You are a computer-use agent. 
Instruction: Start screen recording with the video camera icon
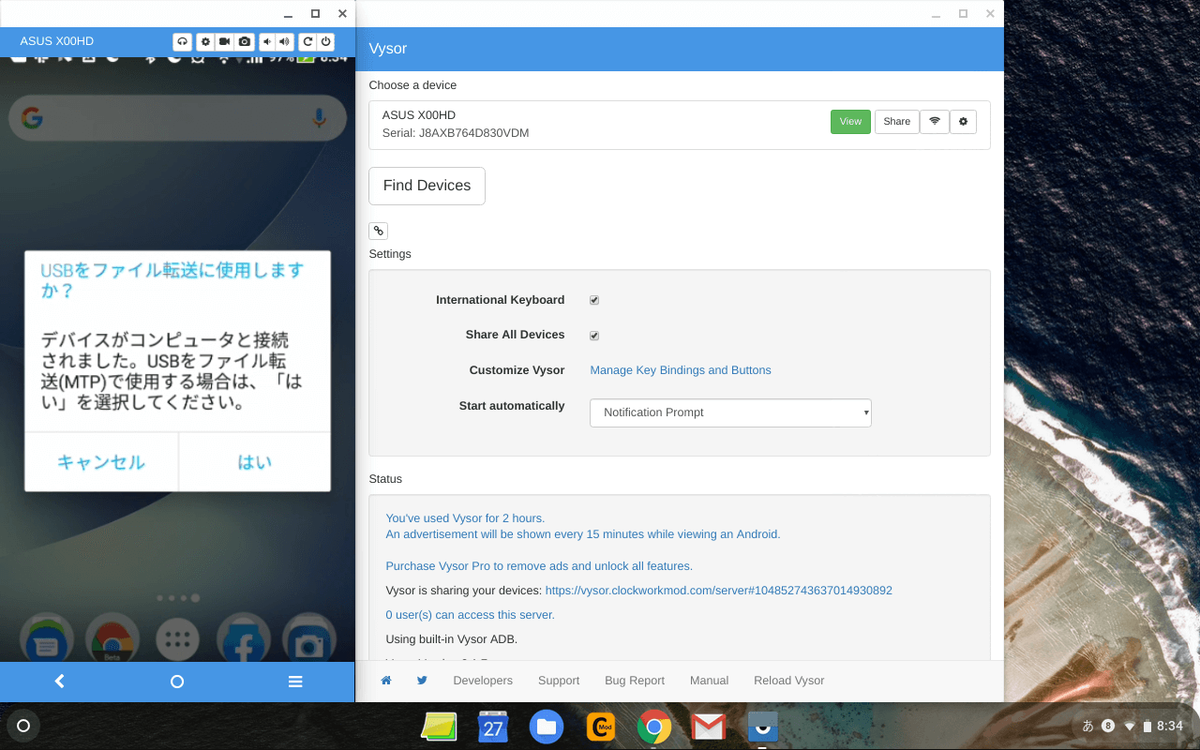224,42
